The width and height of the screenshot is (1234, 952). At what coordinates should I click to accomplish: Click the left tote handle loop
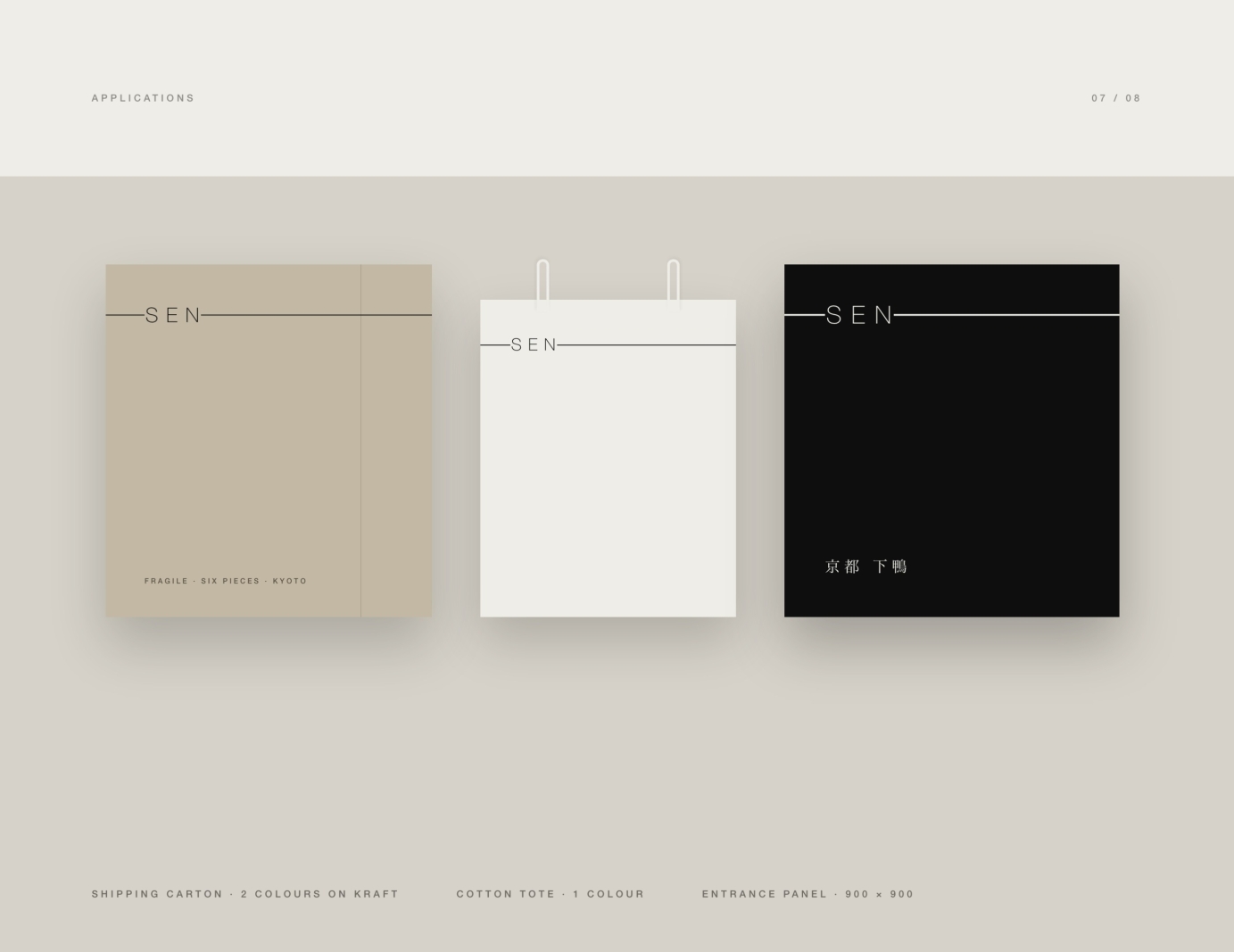click(x=542, y=284)
